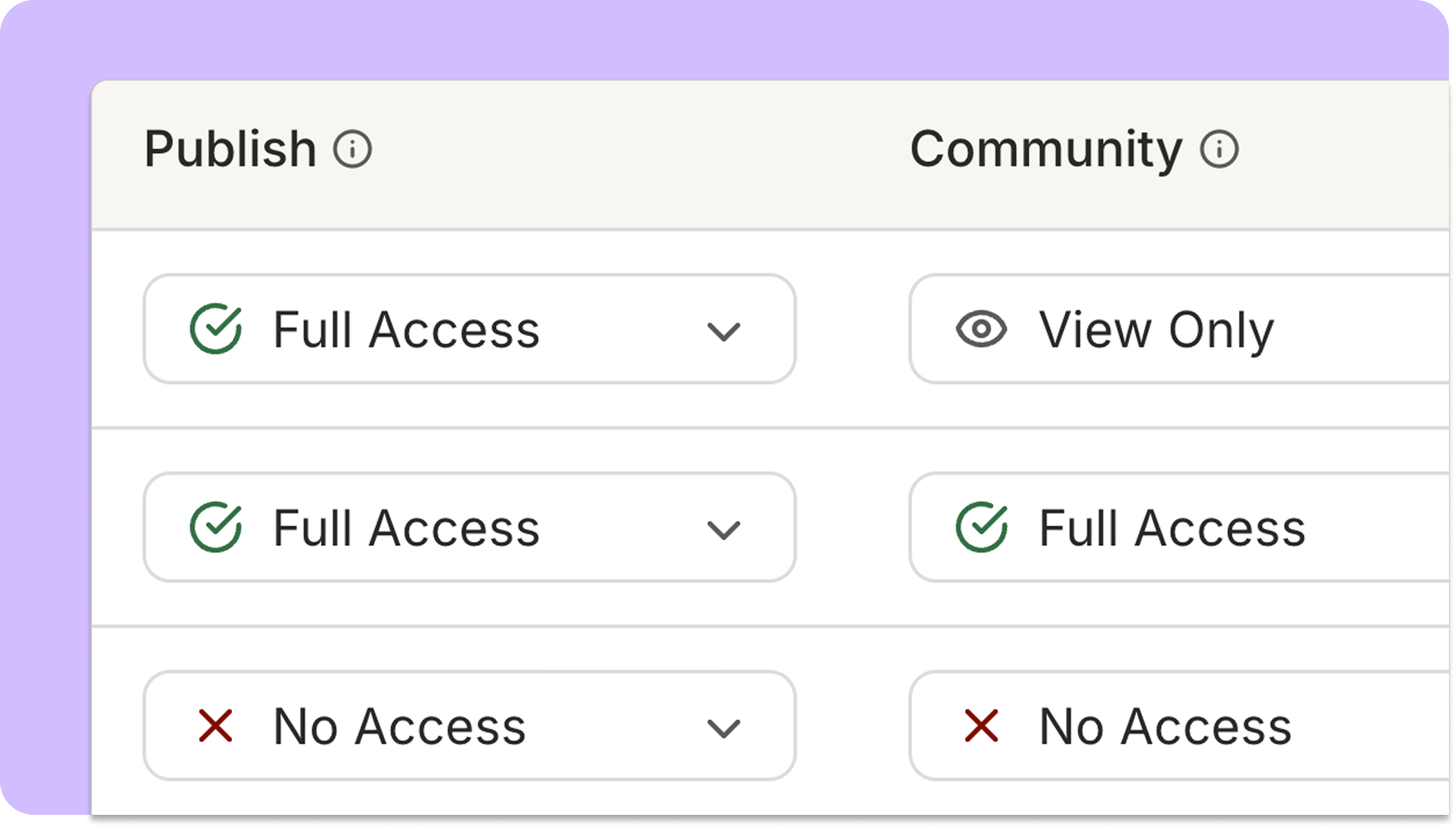Click the info icon next to Publish
1456x829 pixels.
pyautogui.click(x=352, y=149)
